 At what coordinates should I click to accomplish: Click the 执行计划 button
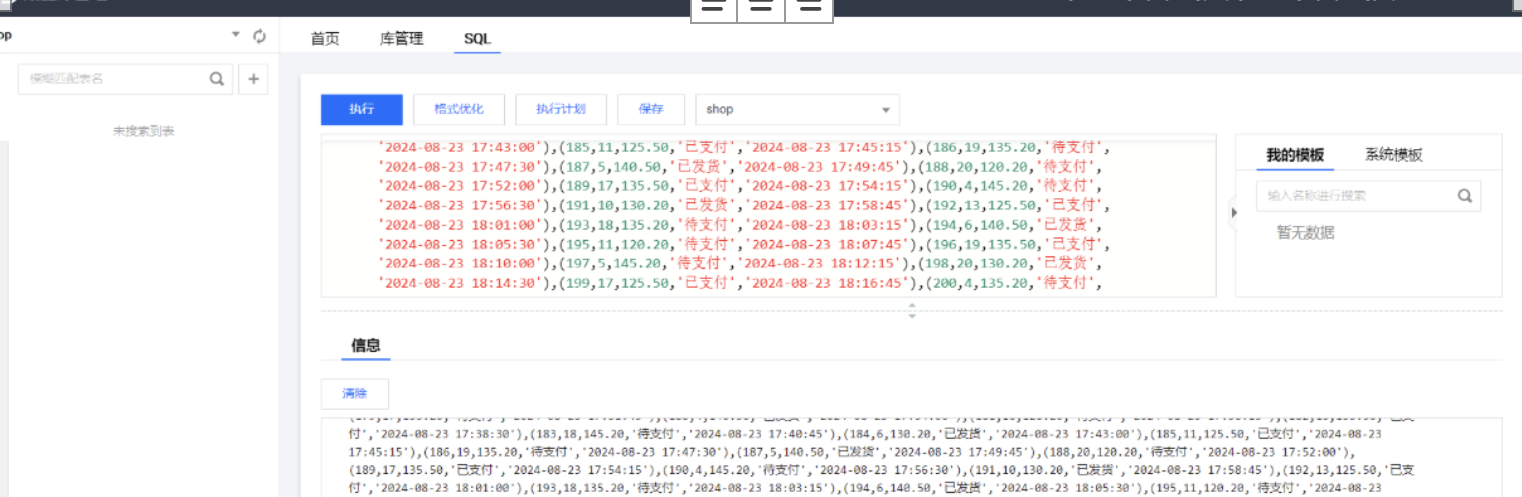tap(560, 109)
